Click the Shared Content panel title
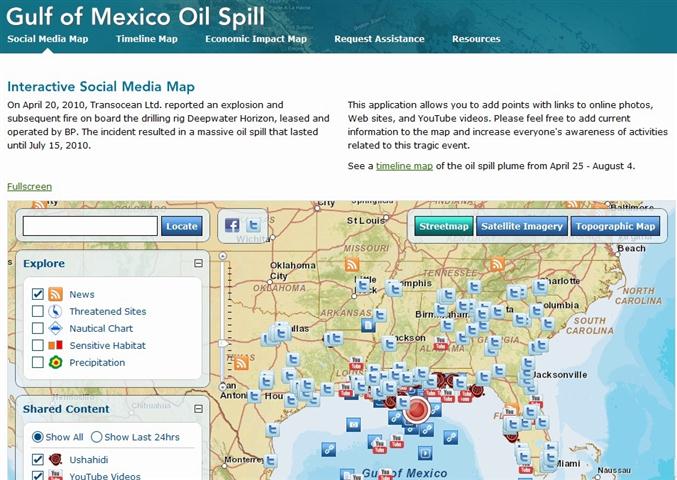The width and height of the screenshot is (677, 480). [x=66, y=409]
